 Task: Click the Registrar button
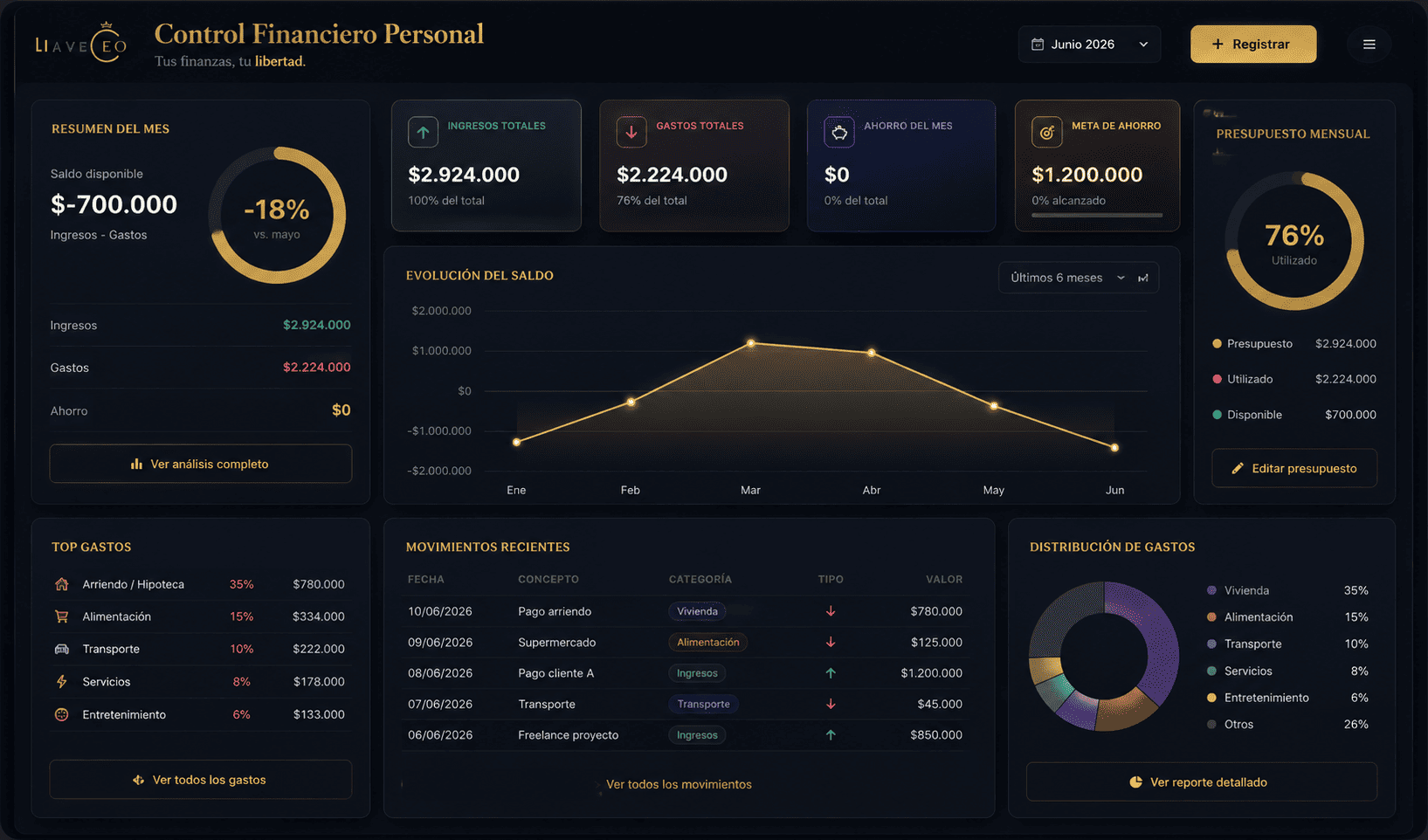(1253, 45)
